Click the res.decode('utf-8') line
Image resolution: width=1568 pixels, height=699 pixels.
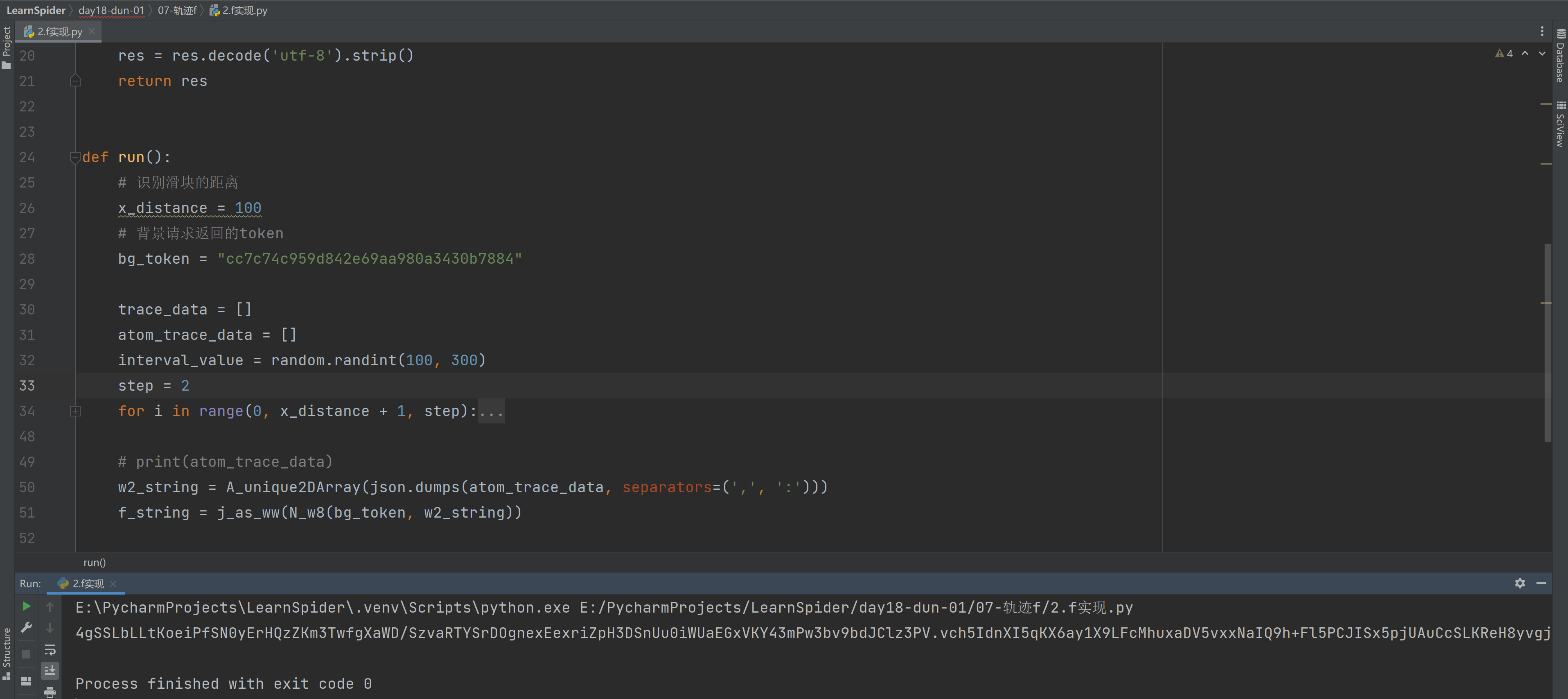point(266,55)
